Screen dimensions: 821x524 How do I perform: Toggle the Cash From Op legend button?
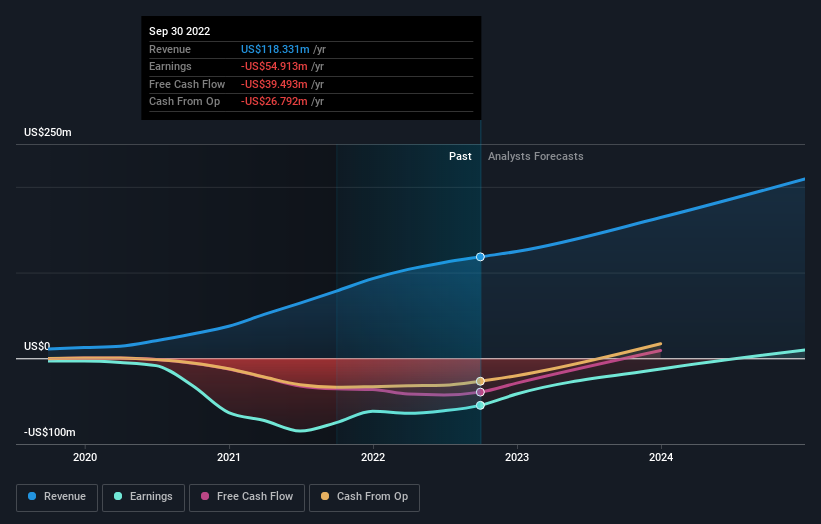364,497
